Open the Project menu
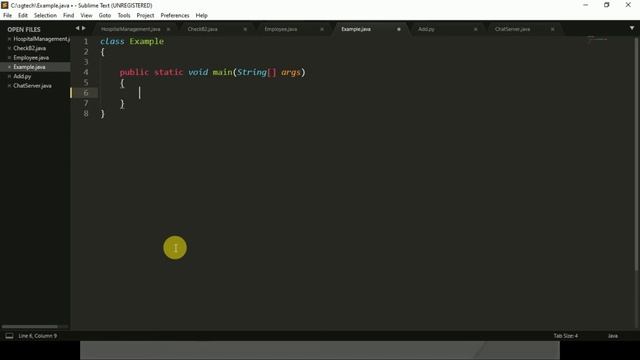The height and width of the screenshot is (360, 640). [x=145, y=16]
